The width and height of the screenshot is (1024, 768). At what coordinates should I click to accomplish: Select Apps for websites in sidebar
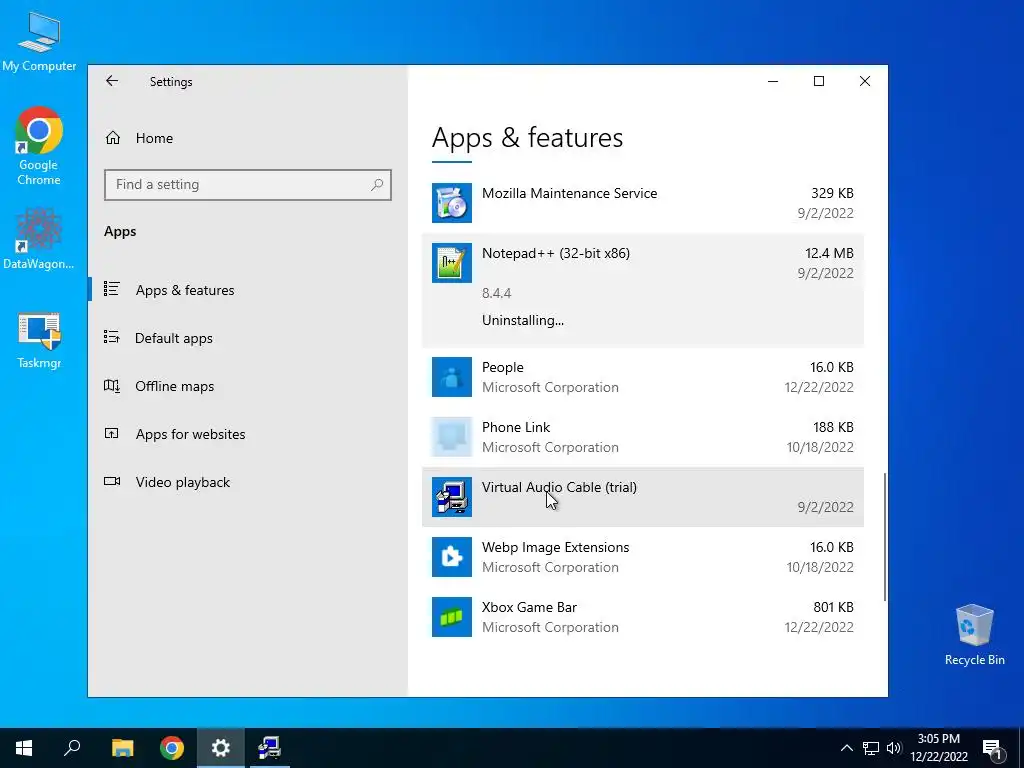(190, 434)
